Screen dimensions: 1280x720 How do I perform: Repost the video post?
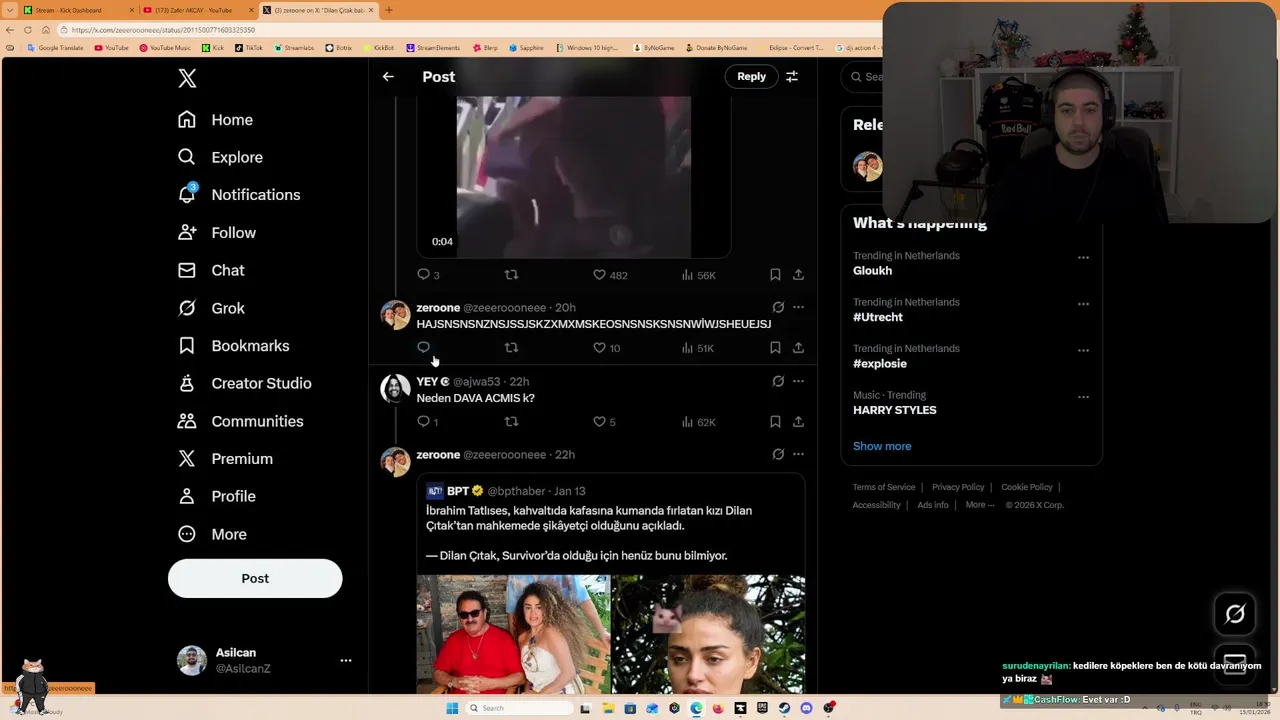pos(511,274)
